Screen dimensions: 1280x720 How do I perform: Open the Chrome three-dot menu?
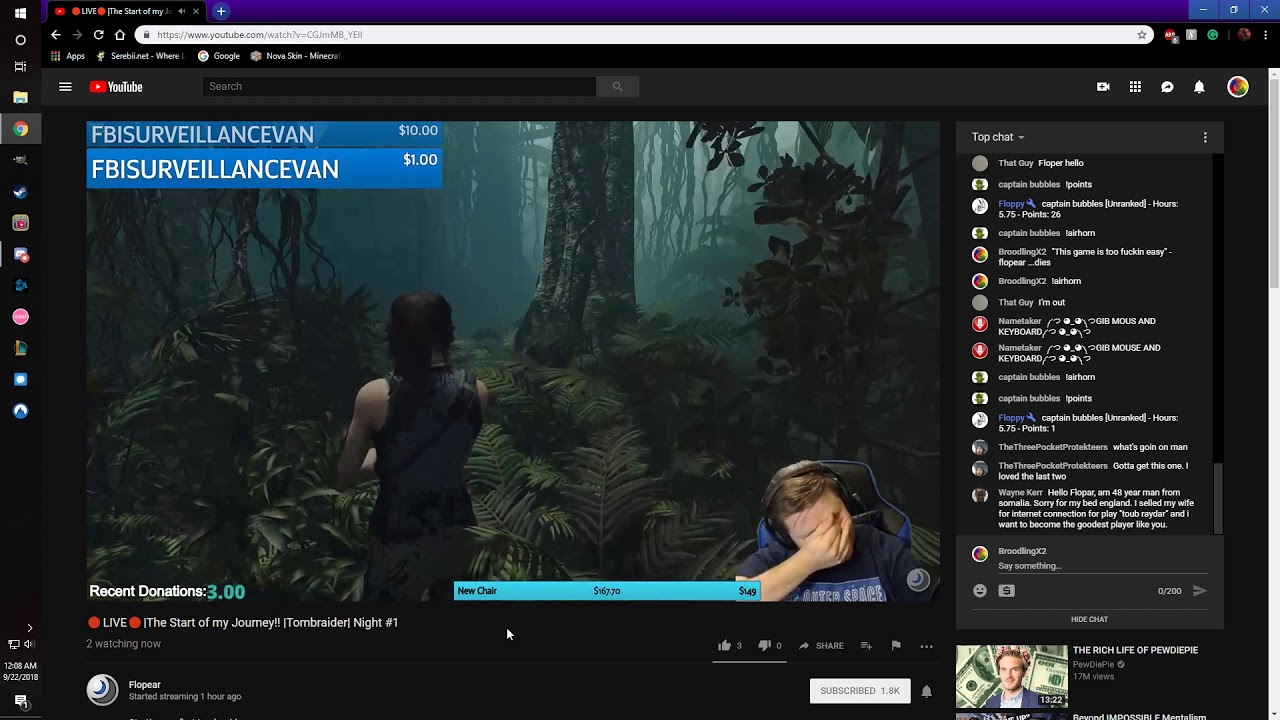(1265, 35)
